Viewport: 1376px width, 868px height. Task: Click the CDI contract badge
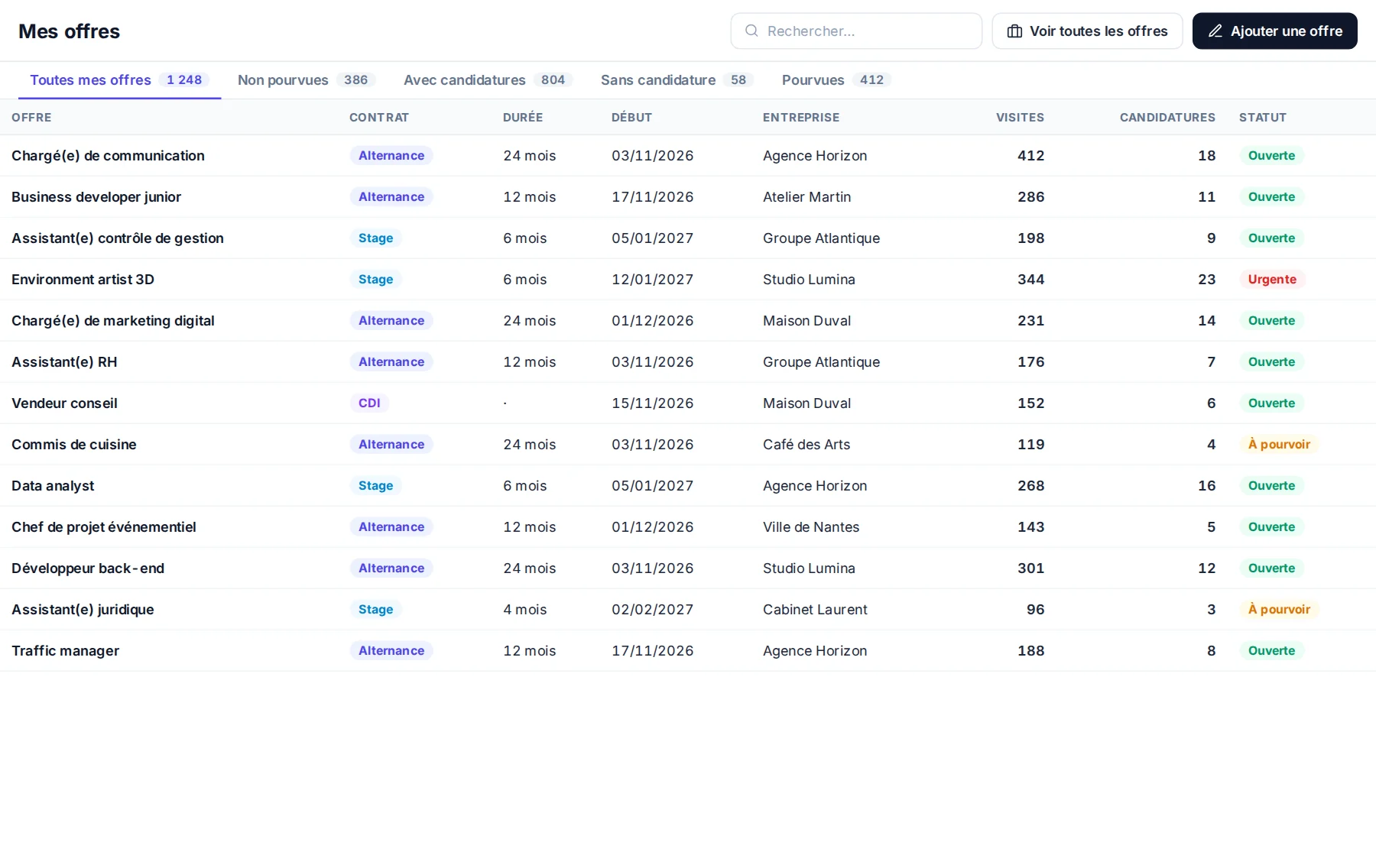tap(369, 403)
